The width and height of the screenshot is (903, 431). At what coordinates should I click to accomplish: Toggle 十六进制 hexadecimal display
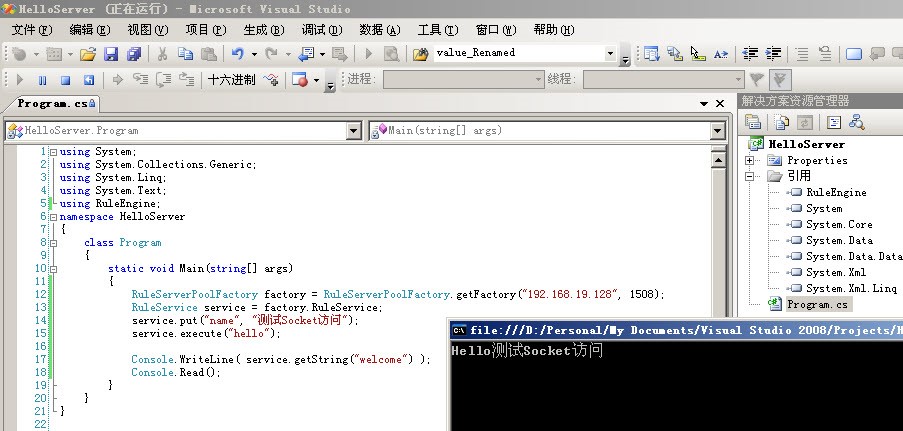(x=232, y=80)
